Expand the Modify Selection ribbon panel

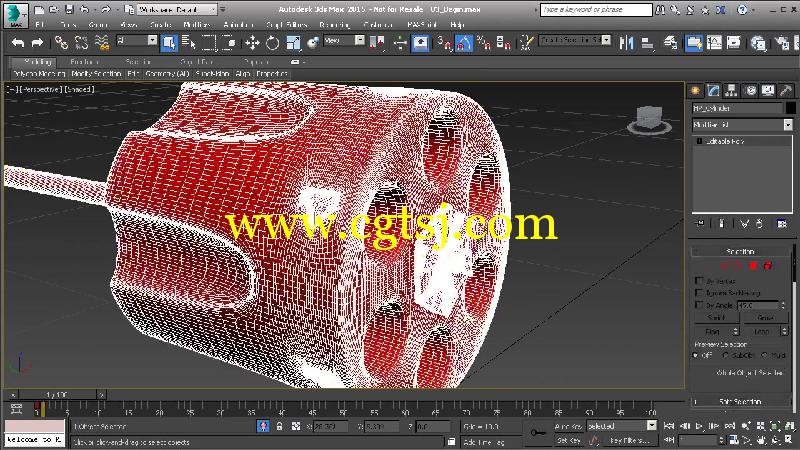tap(96, 74)
